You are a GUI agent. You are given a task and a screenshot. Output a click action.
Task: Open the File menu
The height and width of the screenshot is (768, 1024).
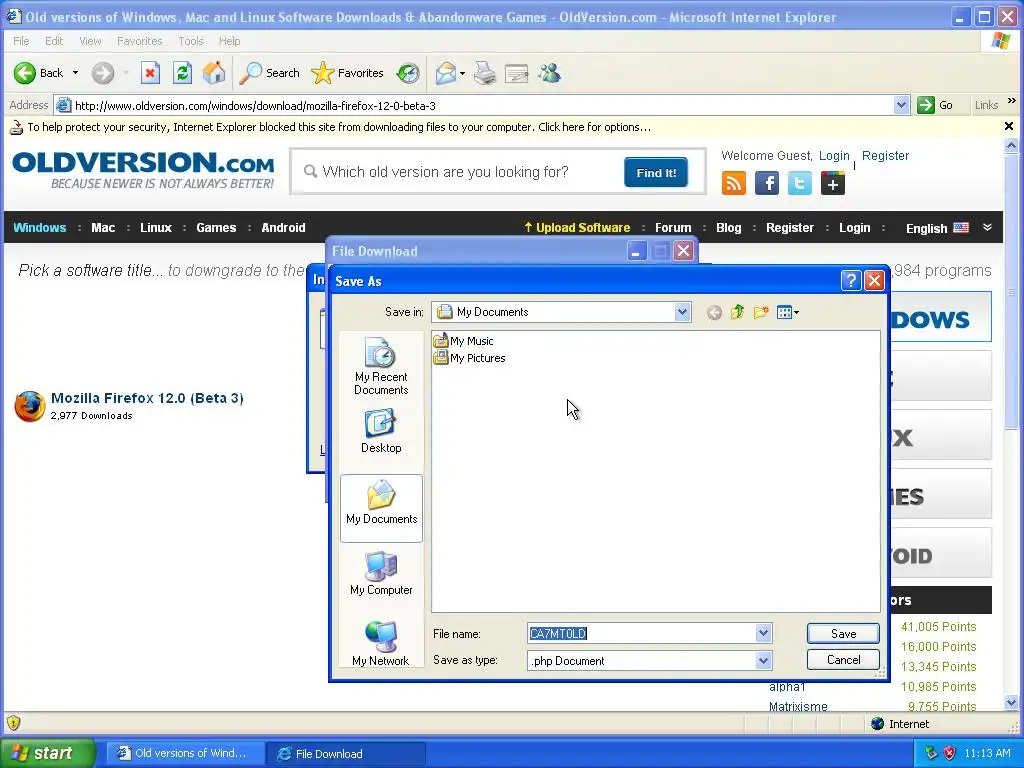[21, 41]
